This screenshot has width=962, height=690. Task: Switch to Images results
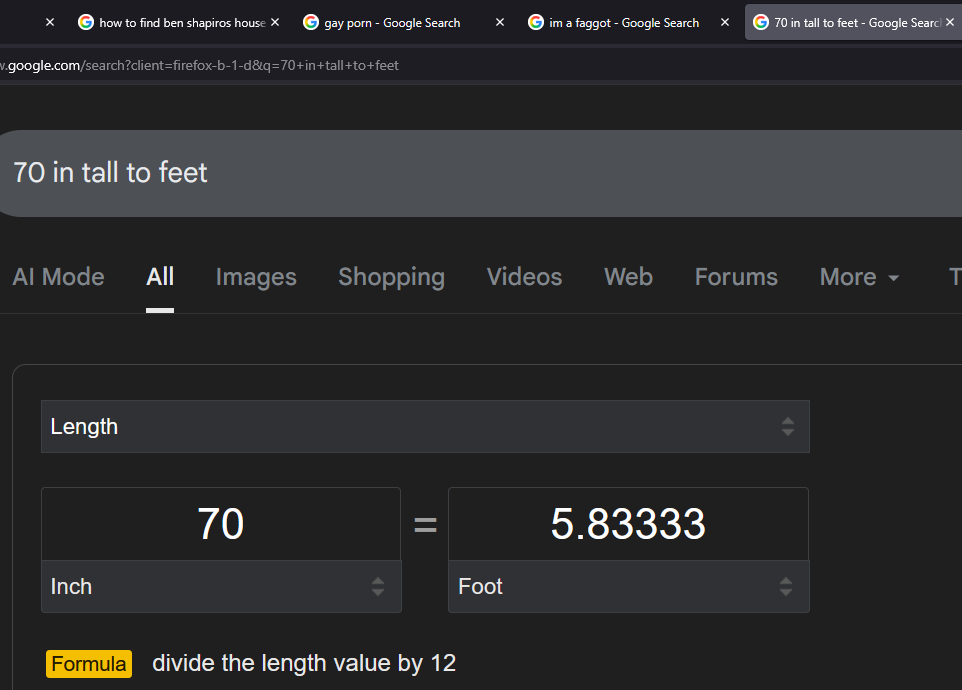click(x=256, y=277)
